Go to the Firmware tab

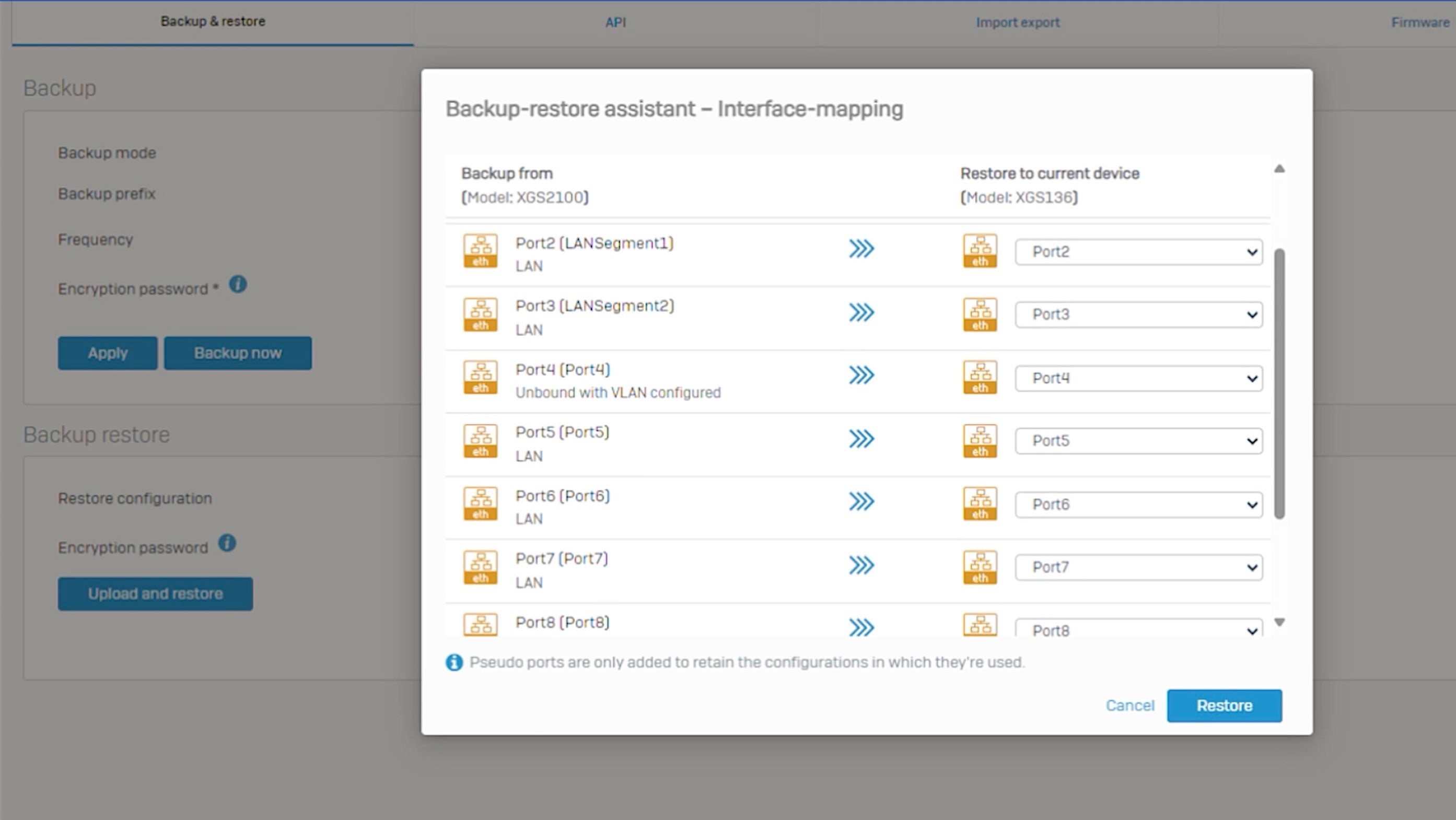(x=1419, y=22)
